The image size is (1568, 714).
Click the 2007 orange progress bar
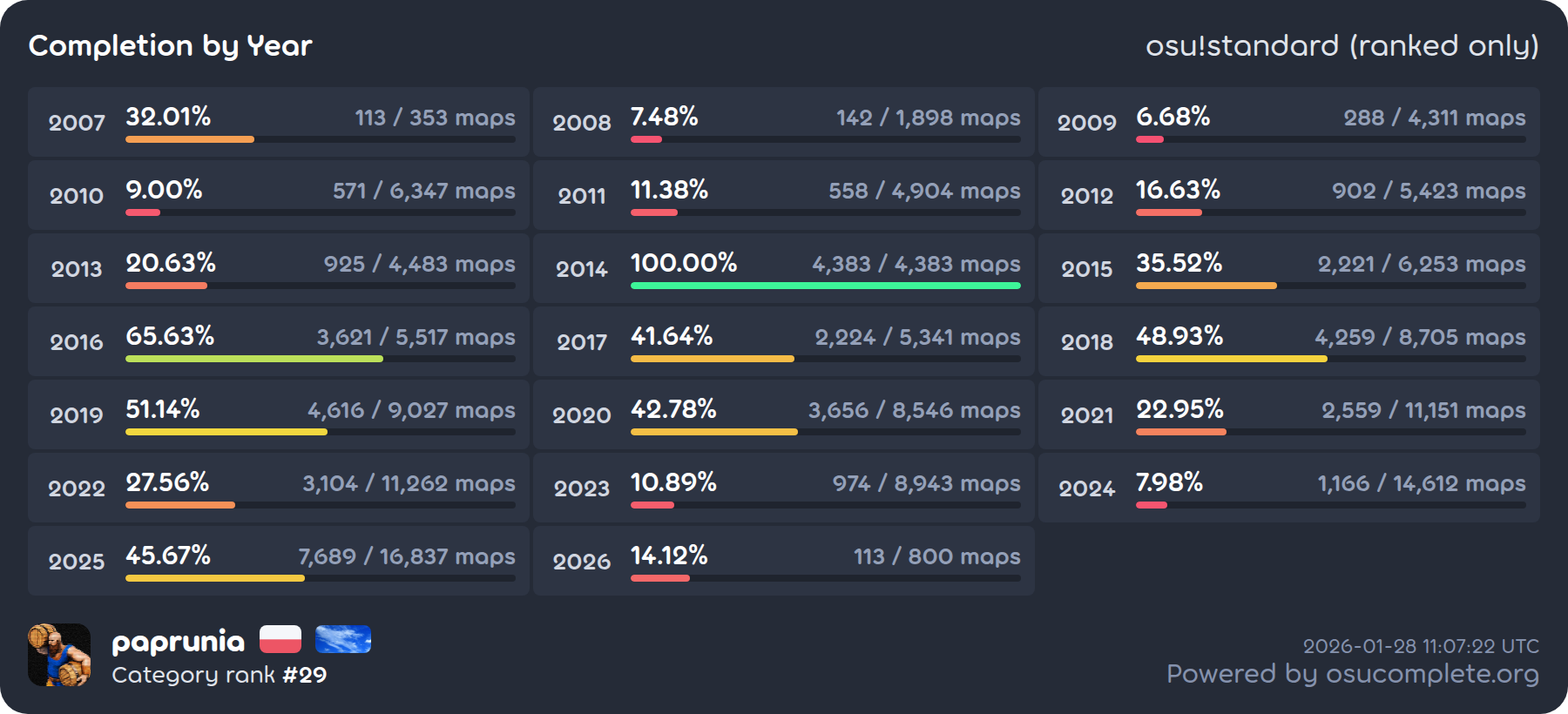click(190, 139)
